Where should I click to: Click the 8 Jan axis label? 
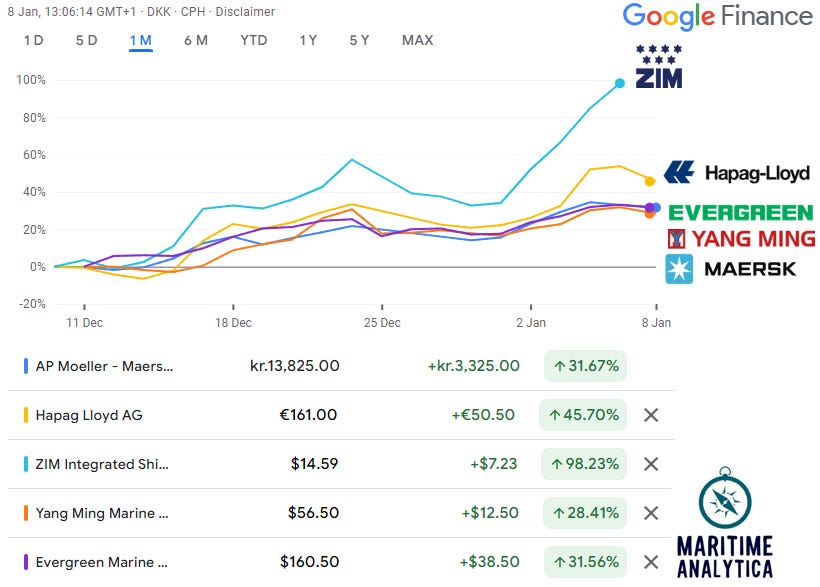coord(656,323)
